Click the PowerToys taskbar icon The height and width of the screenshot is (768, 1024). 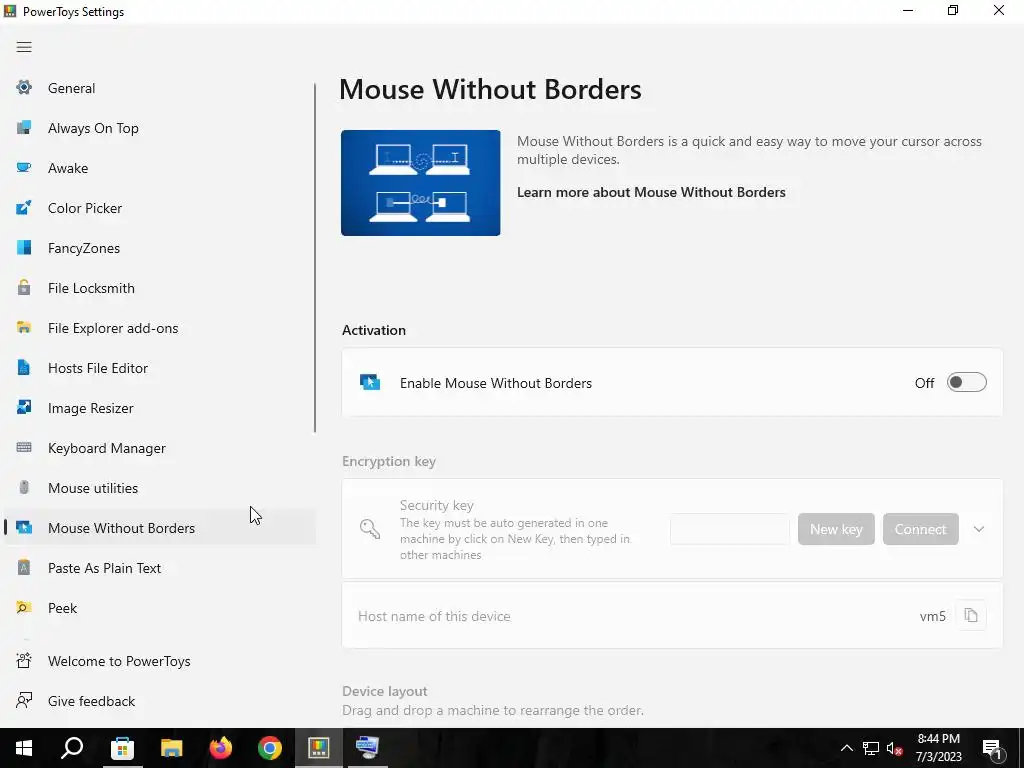click(x=319, y=748)
